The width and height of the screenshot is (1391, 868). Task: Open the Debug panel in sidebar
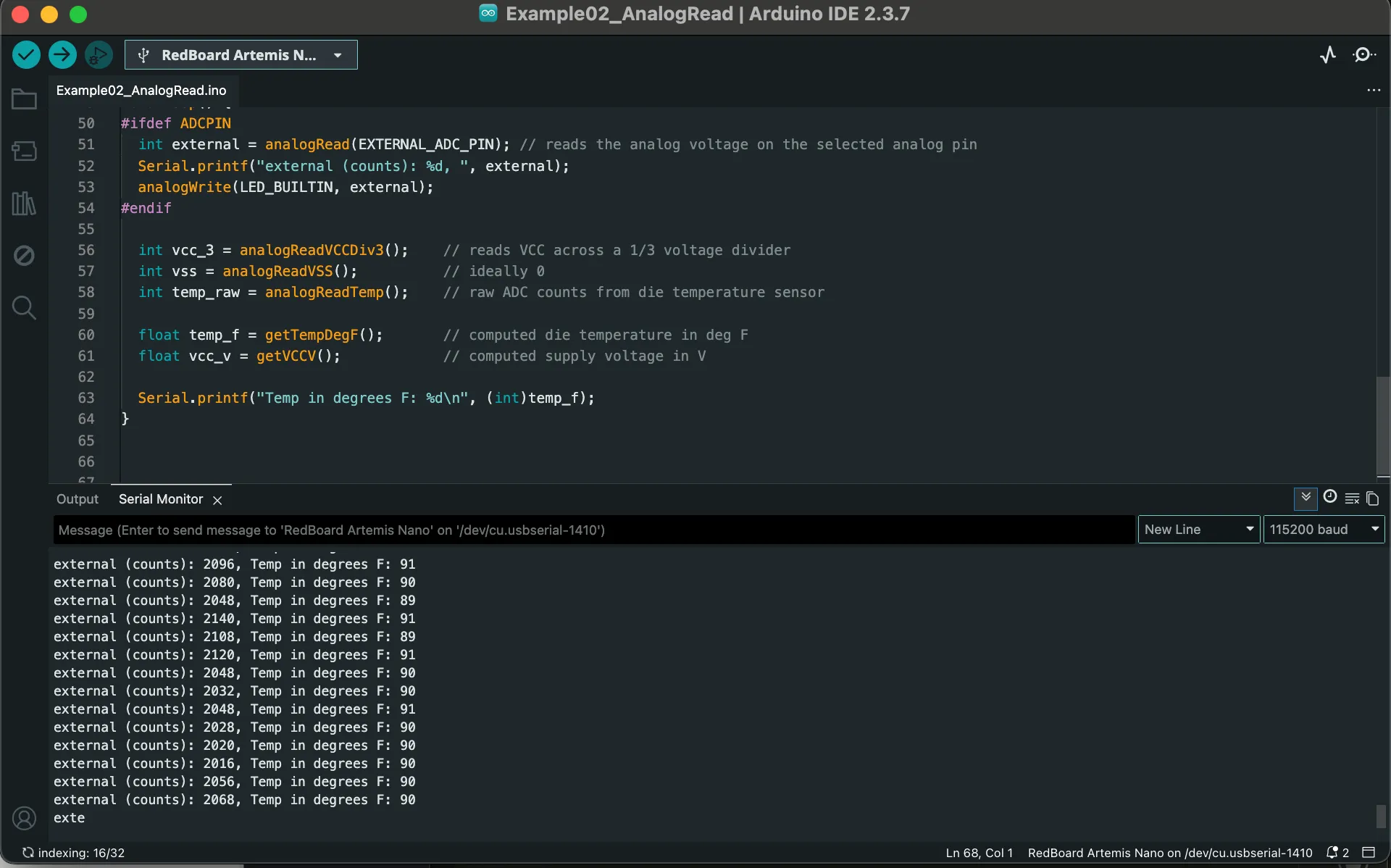[24, 256]
